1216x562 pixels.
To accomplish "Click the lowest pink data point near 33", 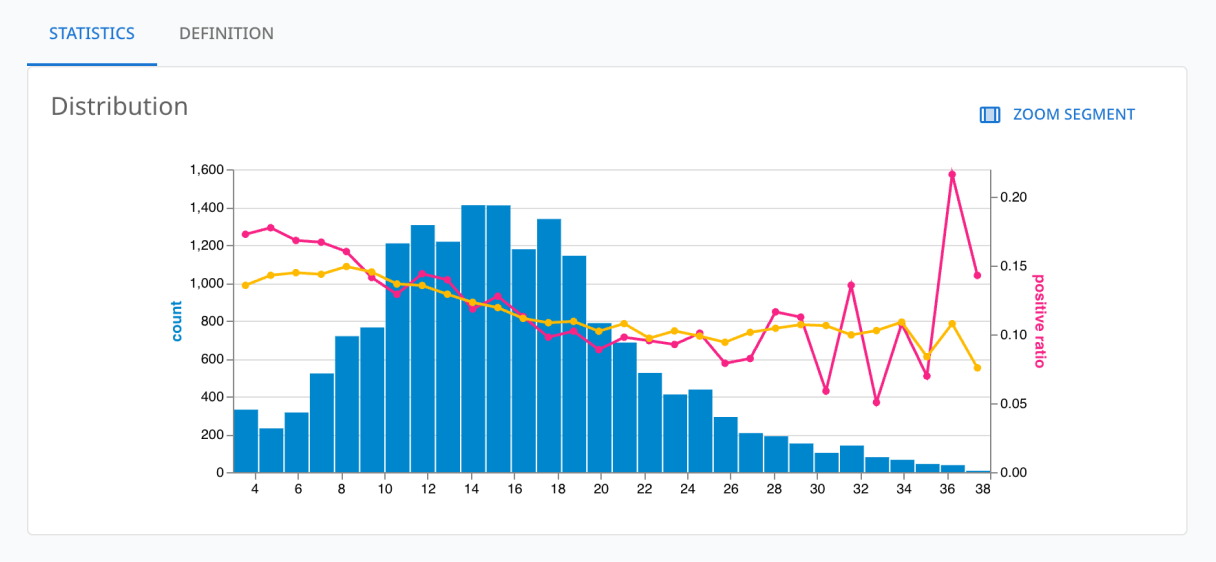I will click(x=876, y=402).
